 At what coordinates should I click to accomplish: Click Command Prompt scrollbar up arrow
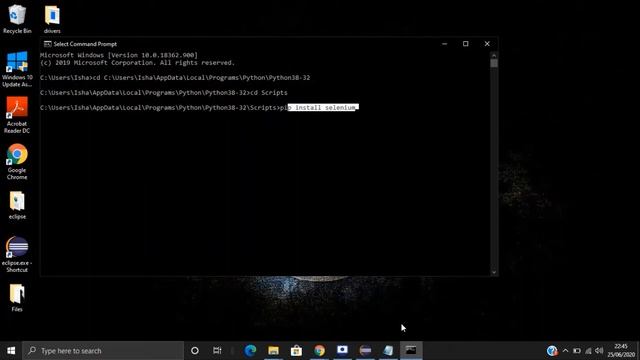494,55
